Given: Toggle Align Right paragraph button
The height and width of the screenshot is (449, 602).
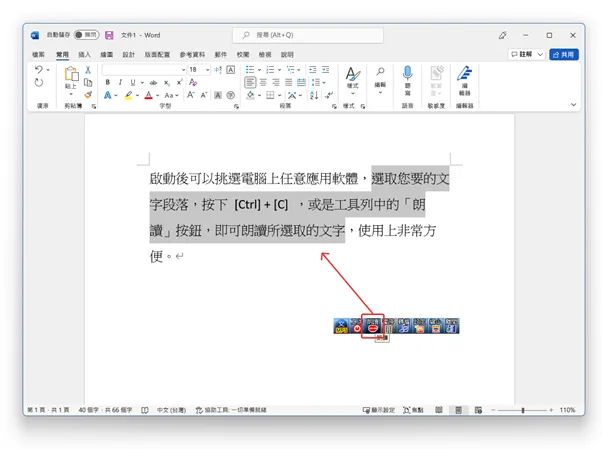Looking at the screenshot, I should (x=276, y=82).
